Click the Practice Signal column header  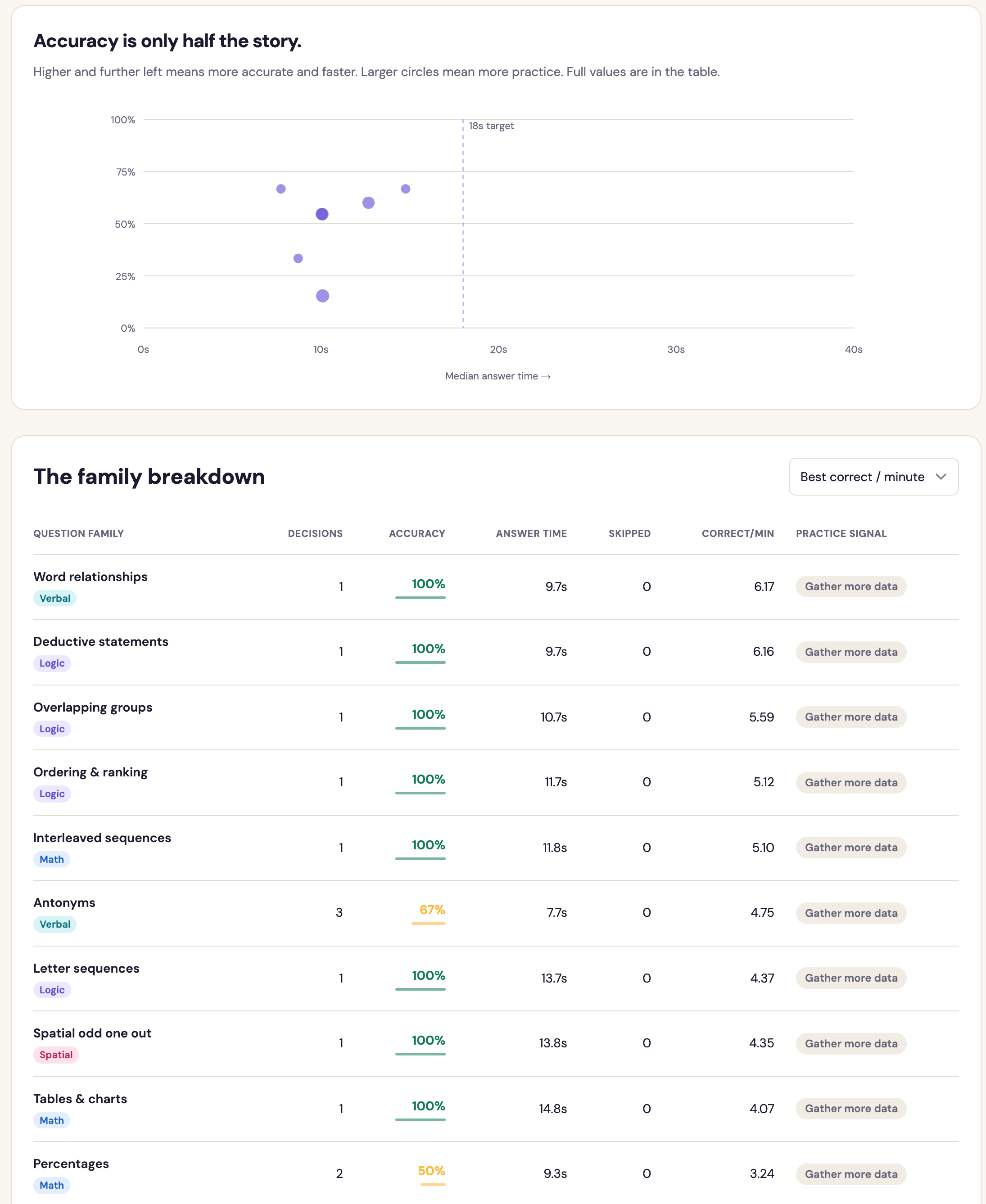tap(841, 534)
